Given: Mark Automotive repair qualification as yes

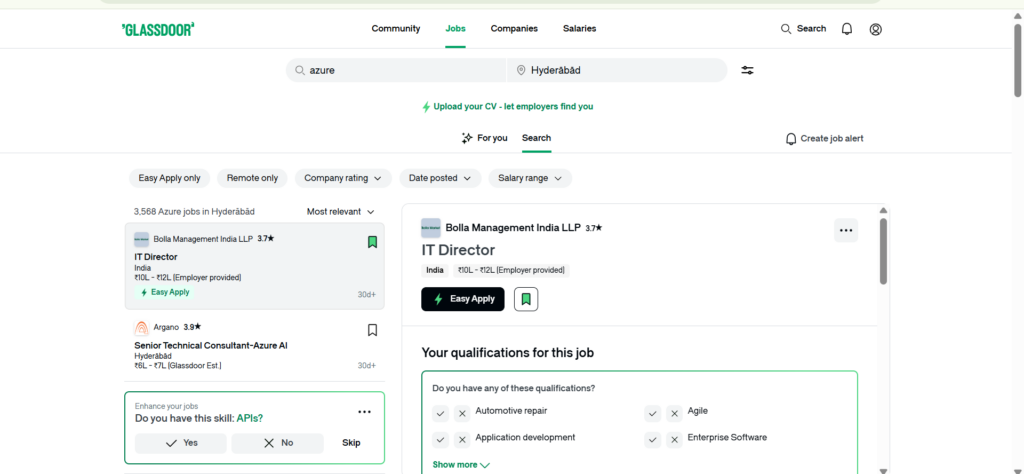Looking at the screenshot, I should coord(441,413).
